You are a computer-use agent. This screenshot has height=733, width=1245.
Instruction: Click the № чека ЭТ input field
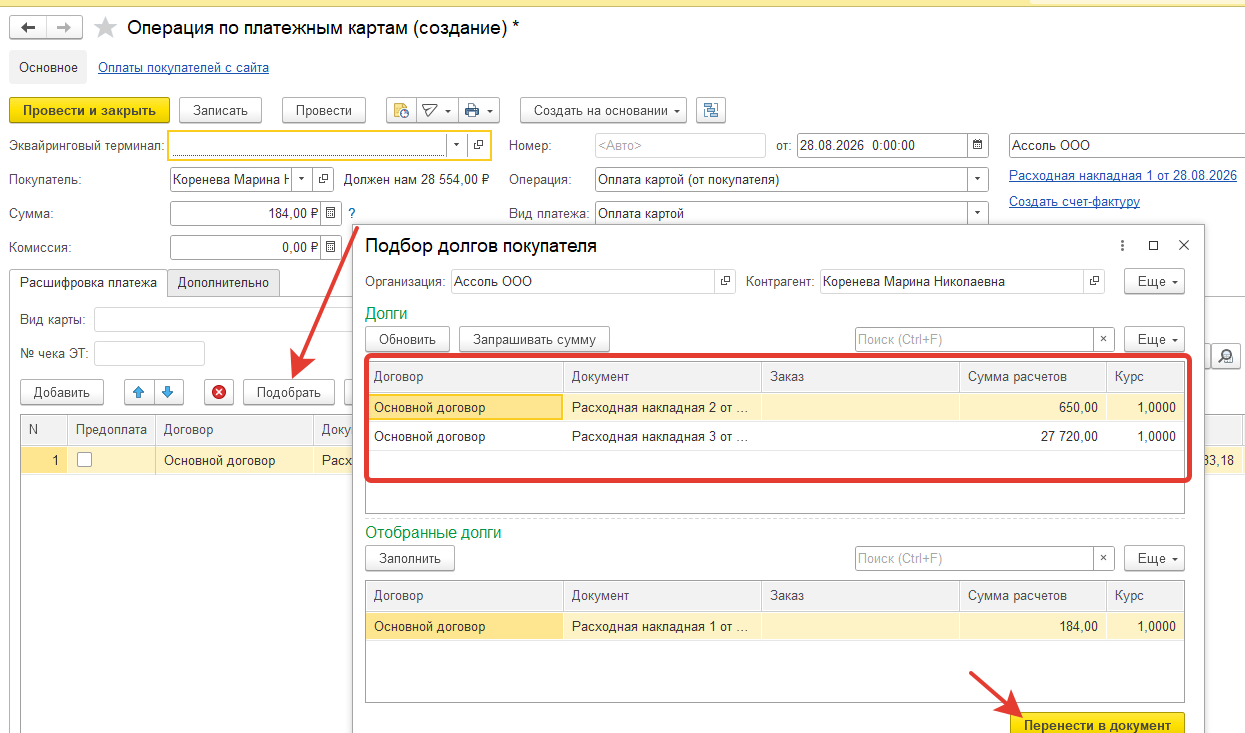(149, 353)
